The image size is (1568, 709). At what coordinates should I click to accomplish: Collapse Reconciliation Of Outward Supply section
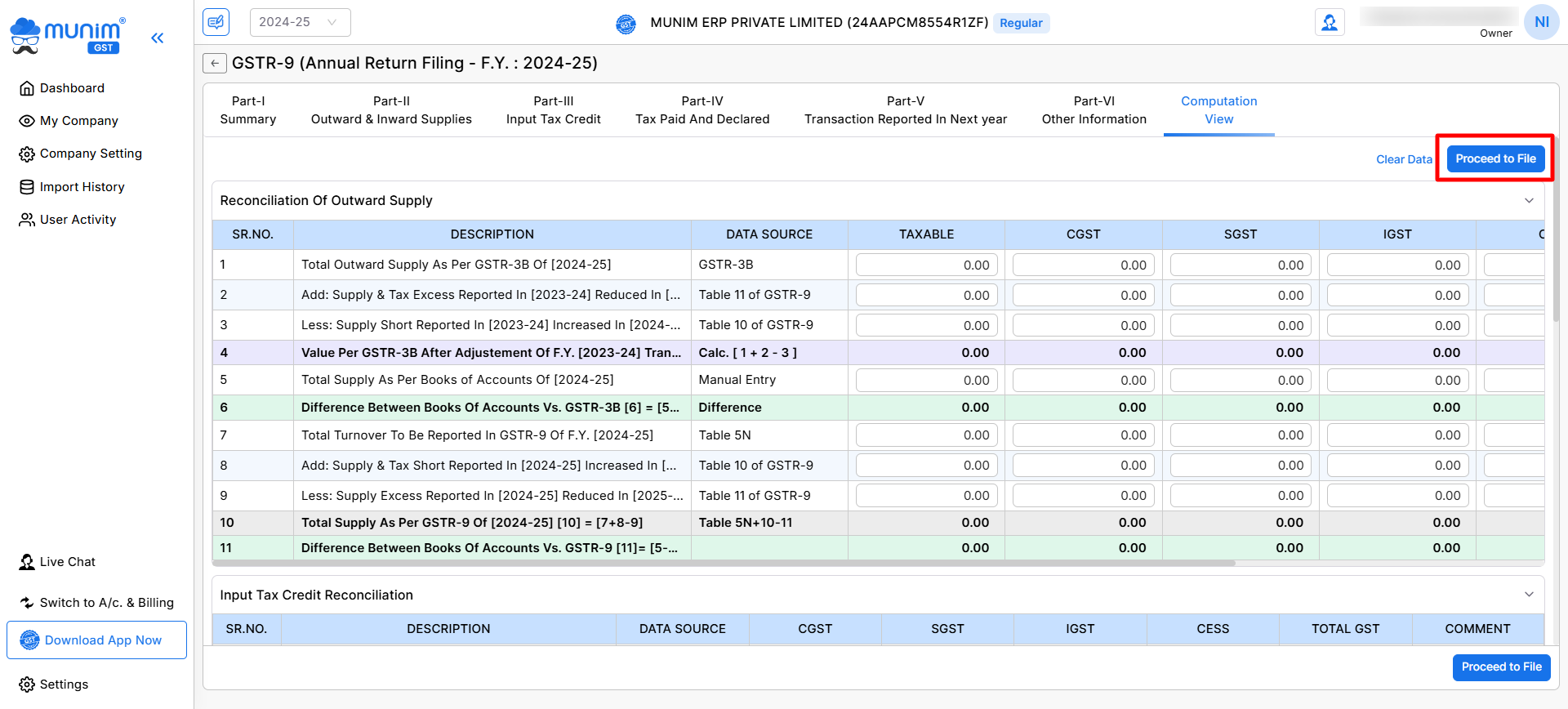[1529, 201]
